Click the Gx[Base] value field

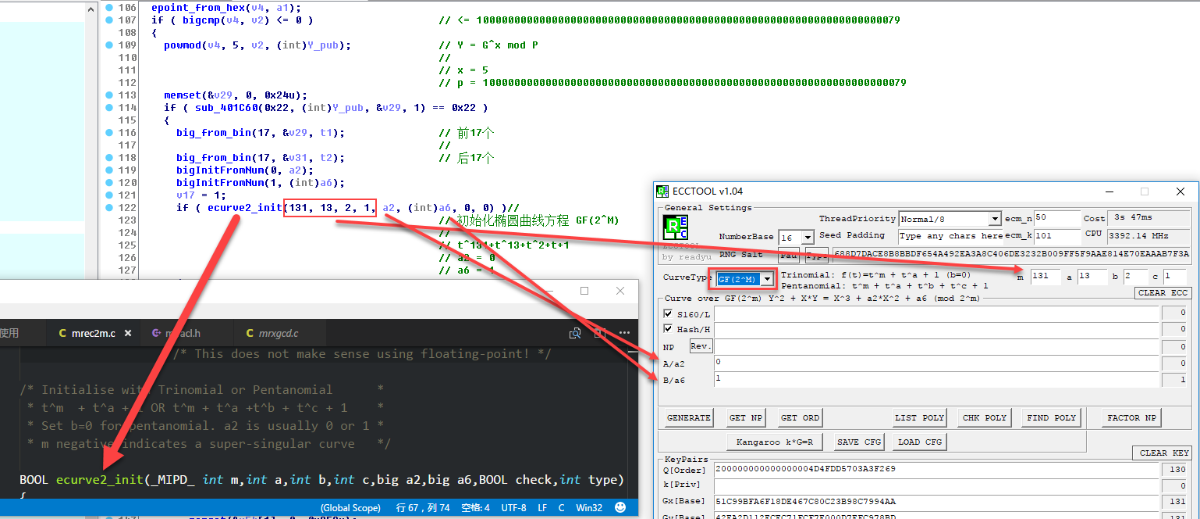(x=936, y=501)
